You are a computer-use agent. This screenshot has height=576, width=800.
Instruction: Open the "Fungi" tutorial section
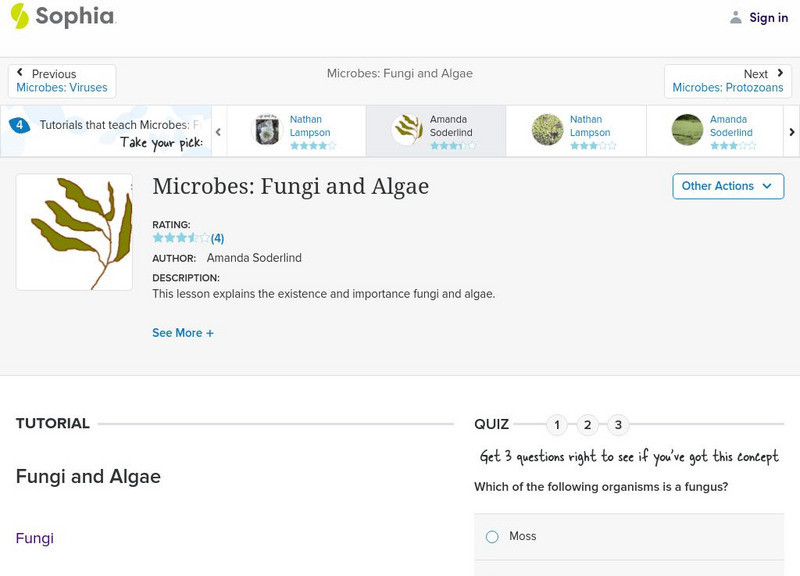click(x=34, y=538)
